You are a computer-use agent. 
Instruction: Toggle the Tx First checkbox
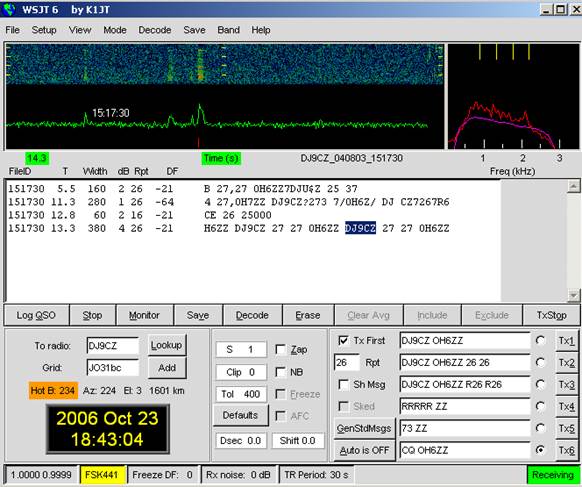[344, 340]
